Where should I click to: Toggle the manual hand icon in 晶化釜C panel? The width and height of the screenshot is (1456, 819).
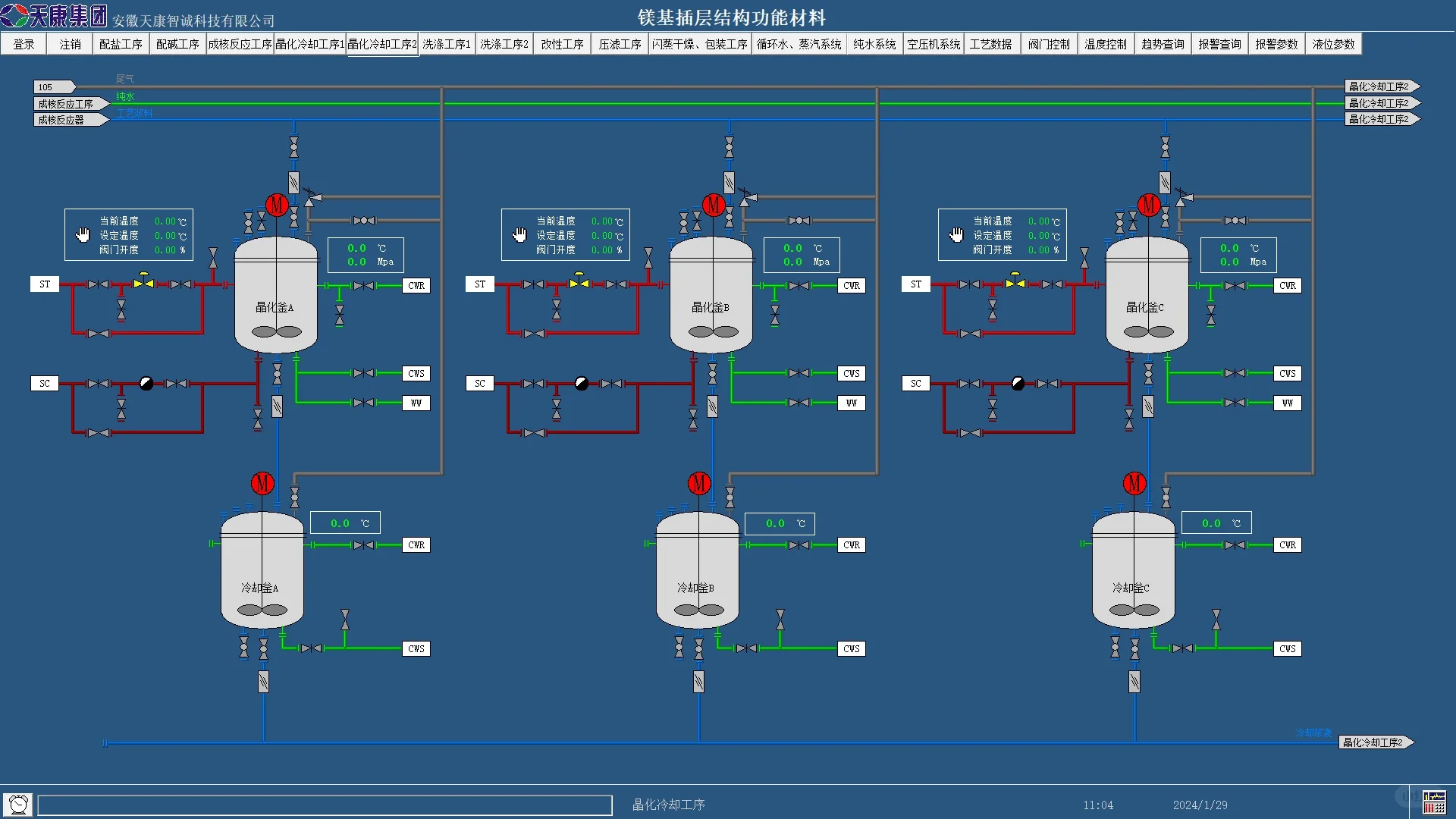pyautogui.click(x=956, y=235)
